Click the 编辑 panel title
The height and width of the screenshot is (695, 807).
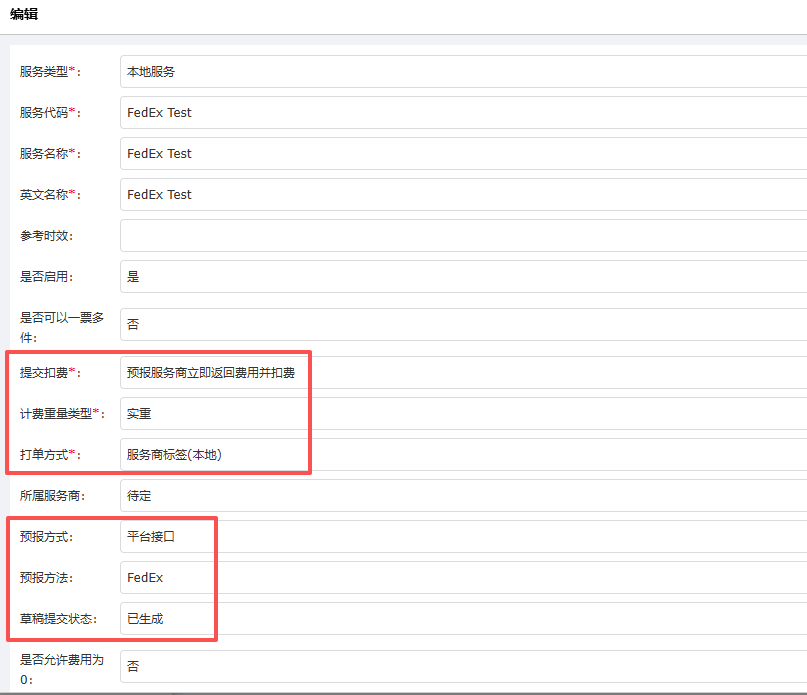[24, 15]
